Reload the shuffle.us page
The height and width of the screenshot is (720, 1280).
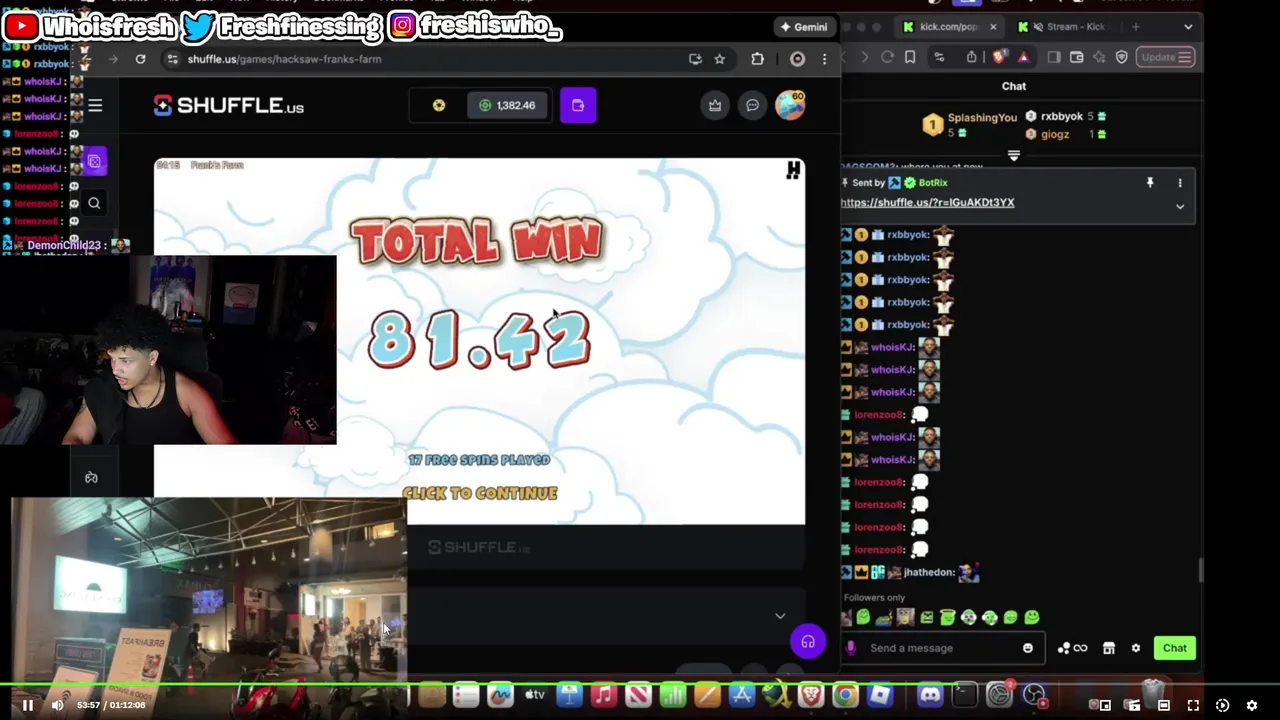coord(140,59)
